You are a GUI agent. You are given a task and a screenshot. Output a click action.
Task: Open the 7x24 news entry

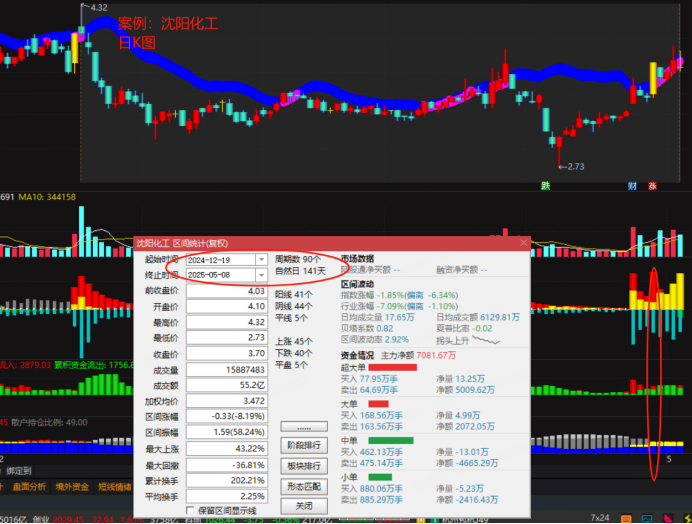click(600, 518)
